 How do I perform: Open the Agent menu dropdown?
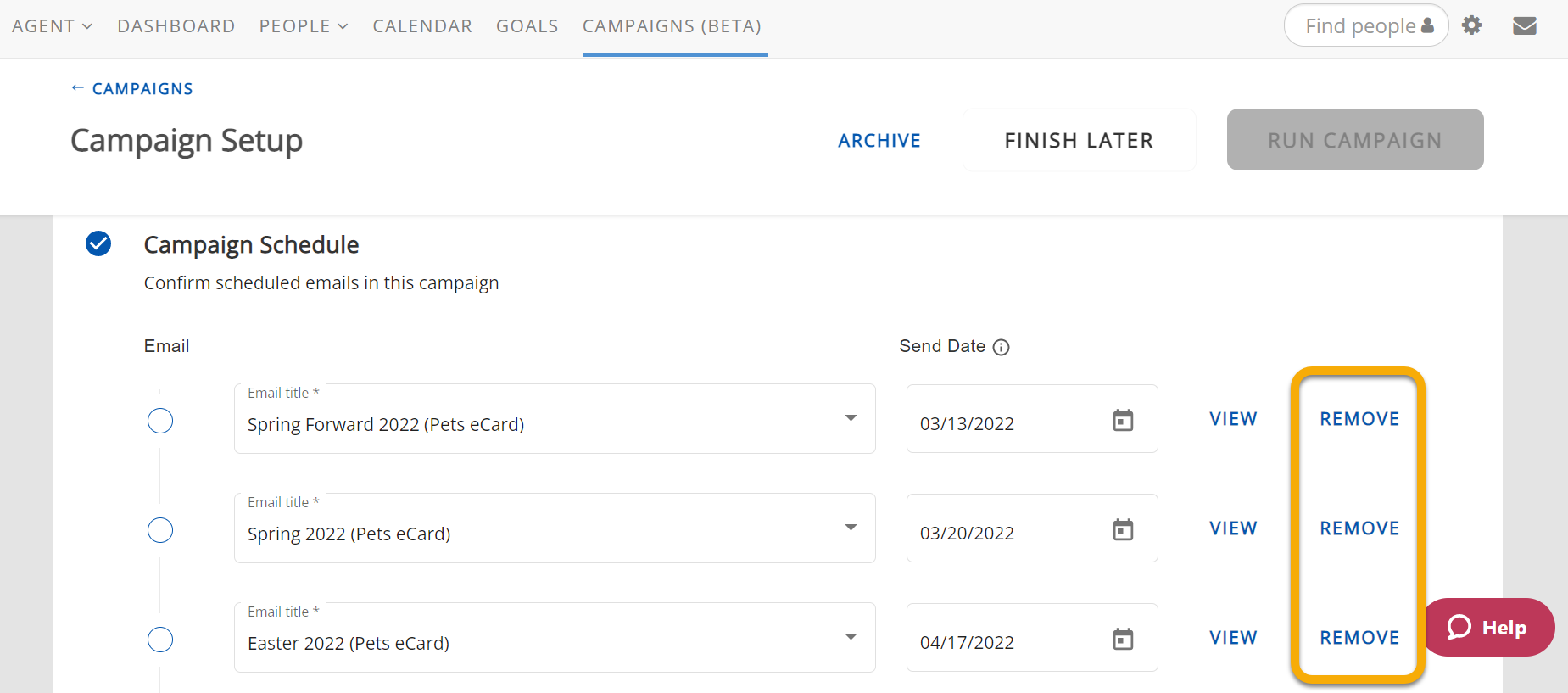pos(52,26)
